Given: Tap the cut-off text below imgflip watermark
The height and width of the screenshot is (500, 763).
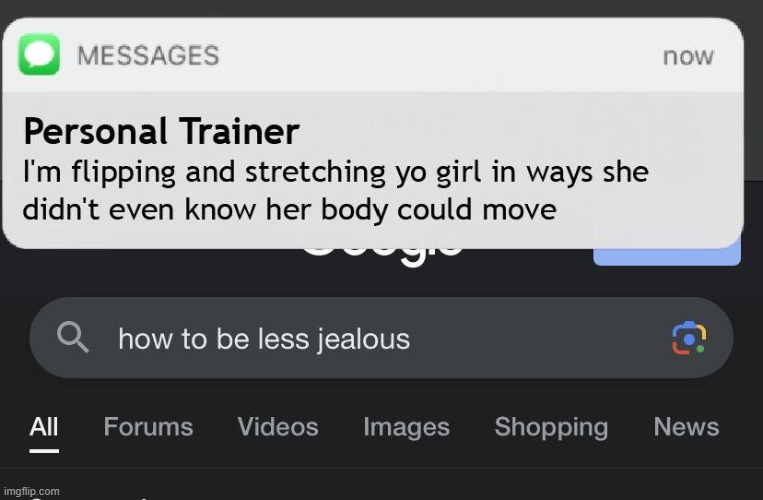Looking at the screenshot, I should (x=88, y=498).
